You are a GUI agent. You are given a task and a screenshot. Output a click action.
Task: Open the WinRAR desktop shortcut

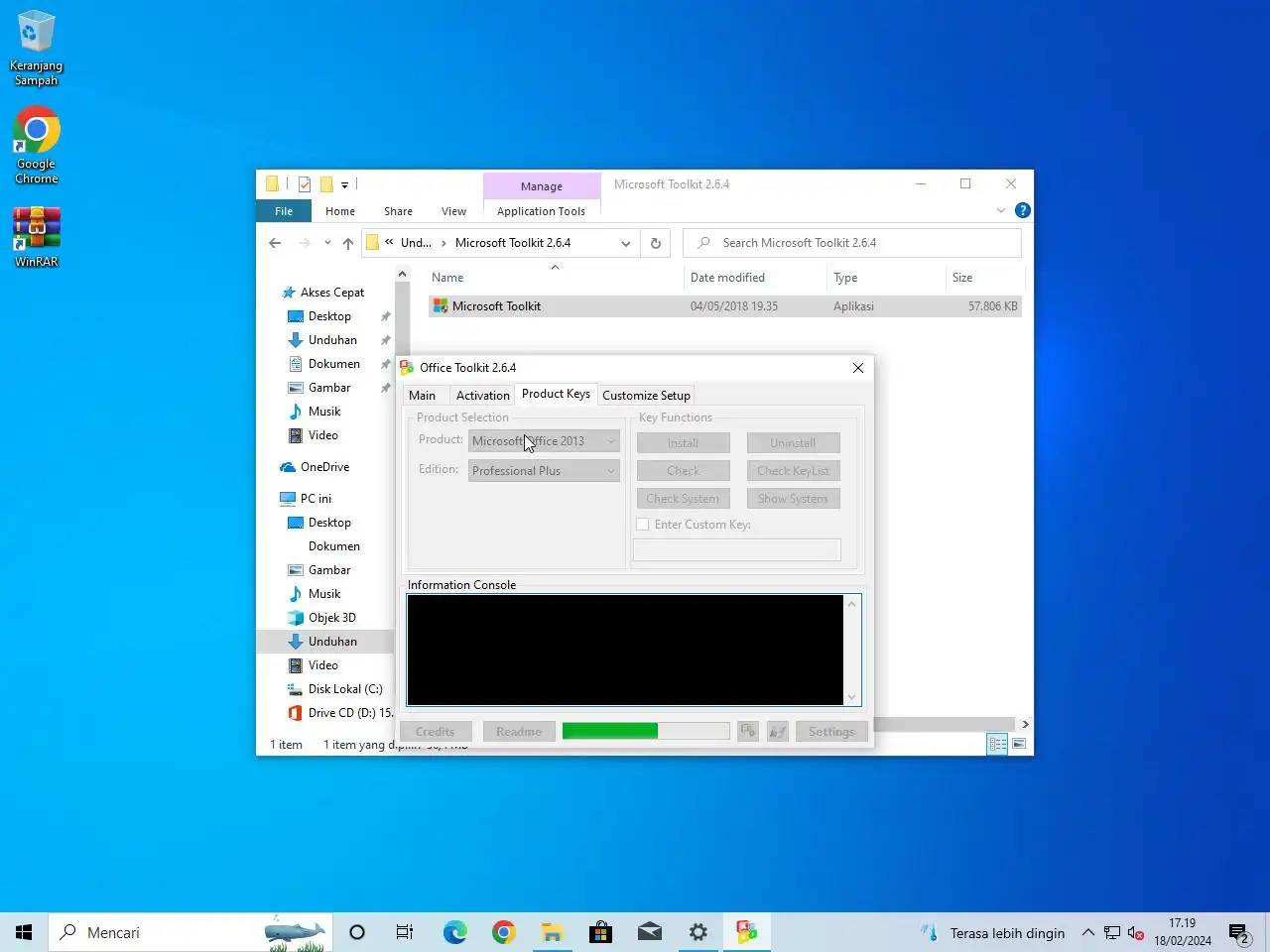pyautogui.click(x=36, y=236)
